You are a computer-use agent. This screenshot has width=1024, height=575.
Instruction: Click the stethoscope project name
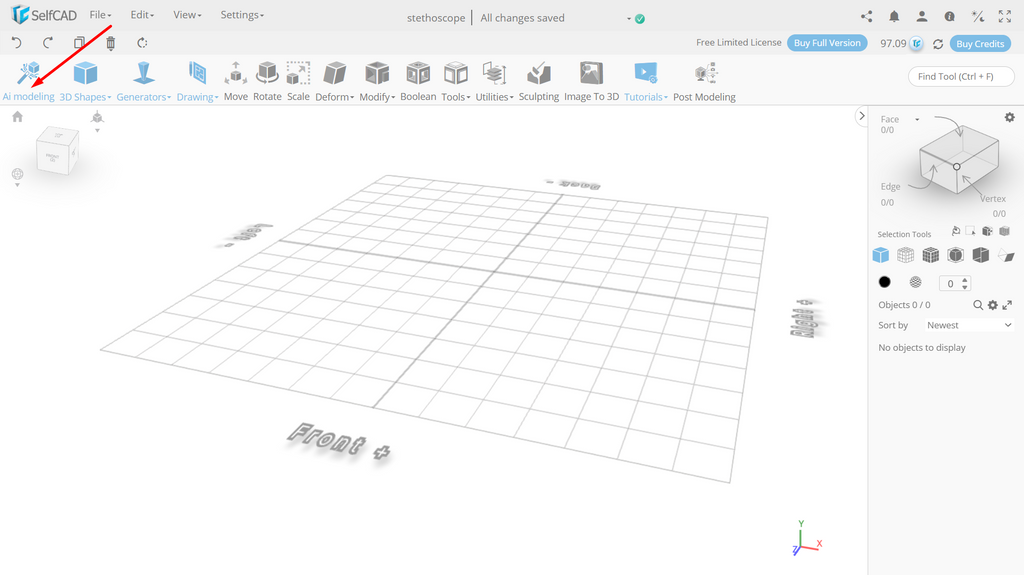tap(436, 18)
